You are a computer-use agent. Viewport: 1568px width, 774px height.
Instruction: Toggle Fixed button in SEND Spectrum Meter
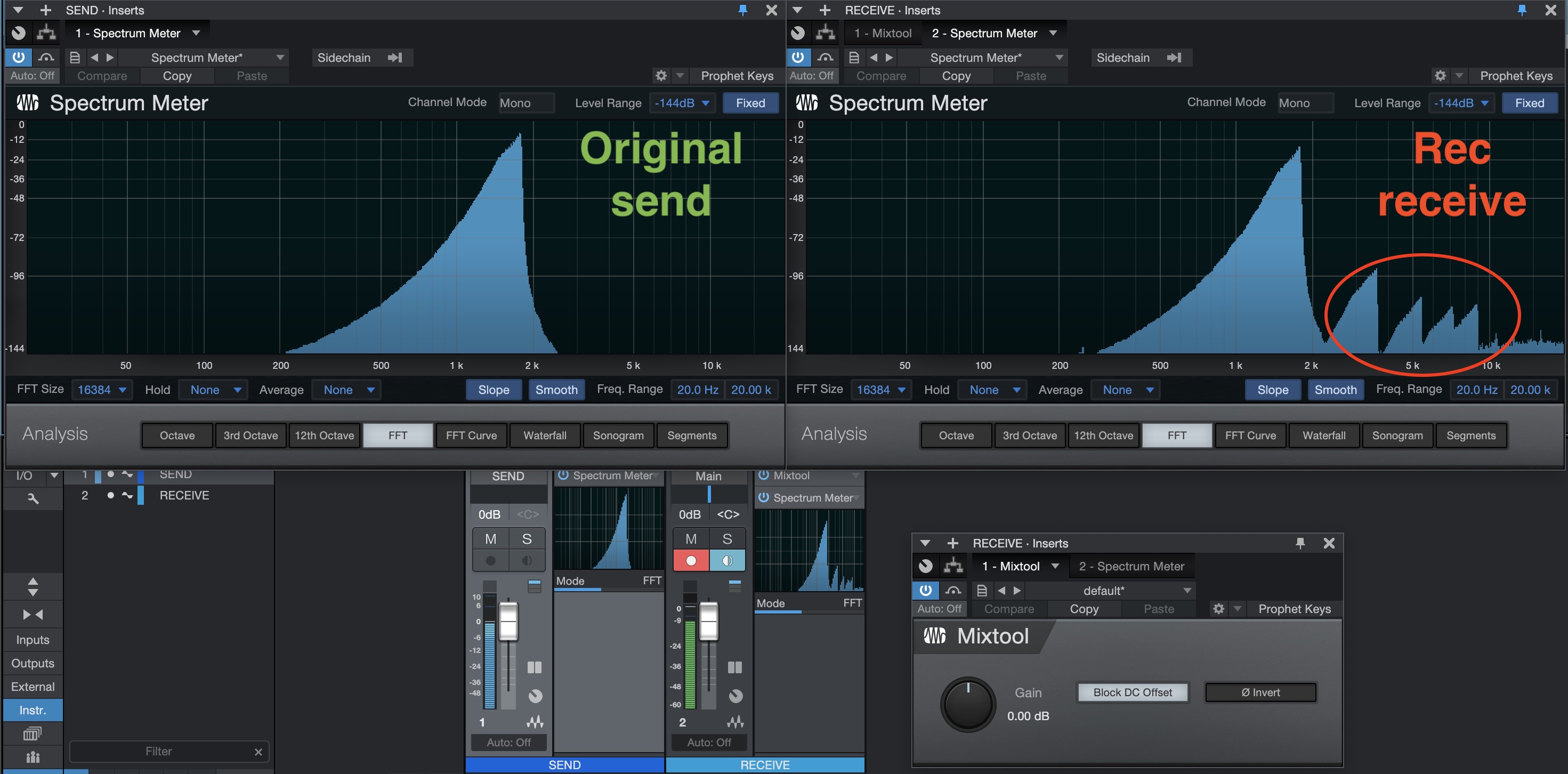750,103
